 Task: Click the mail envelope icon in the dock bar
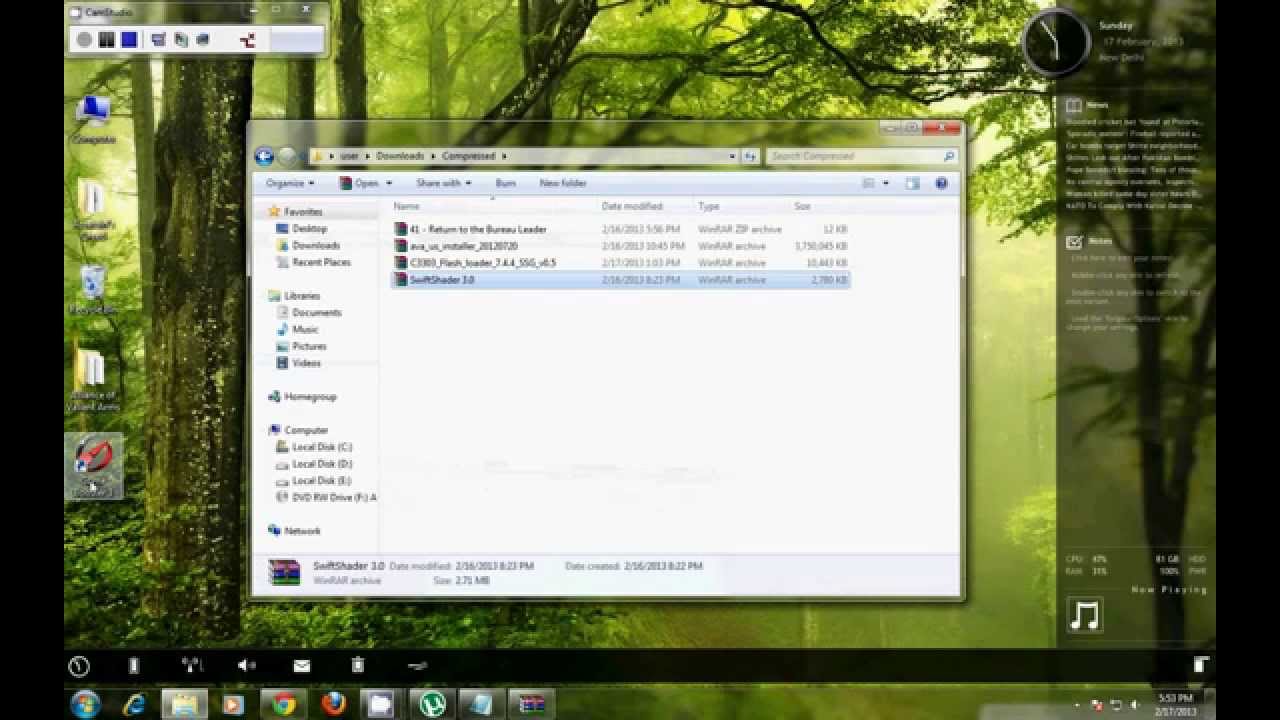[302, 665]
